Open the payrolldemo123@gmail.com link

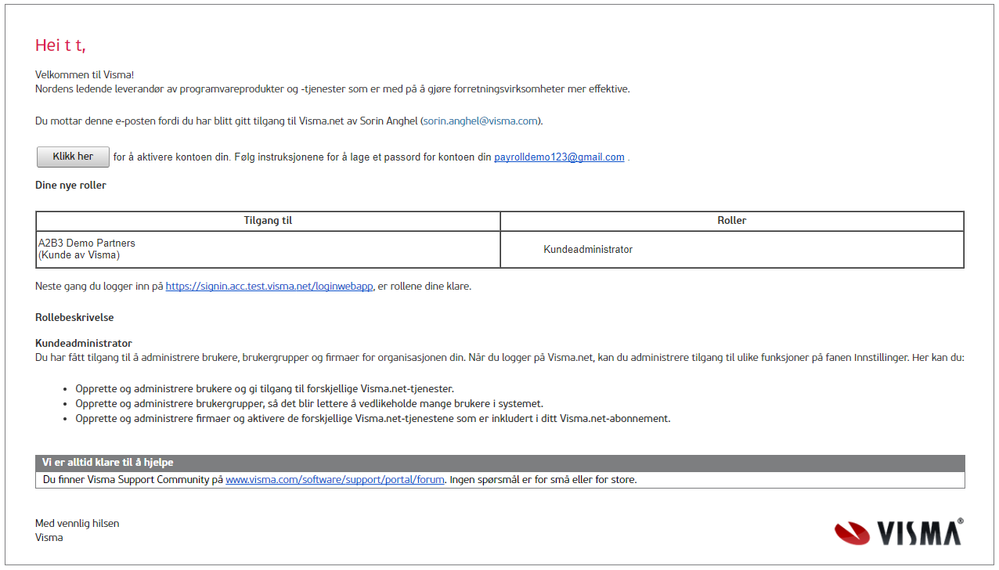559,157
